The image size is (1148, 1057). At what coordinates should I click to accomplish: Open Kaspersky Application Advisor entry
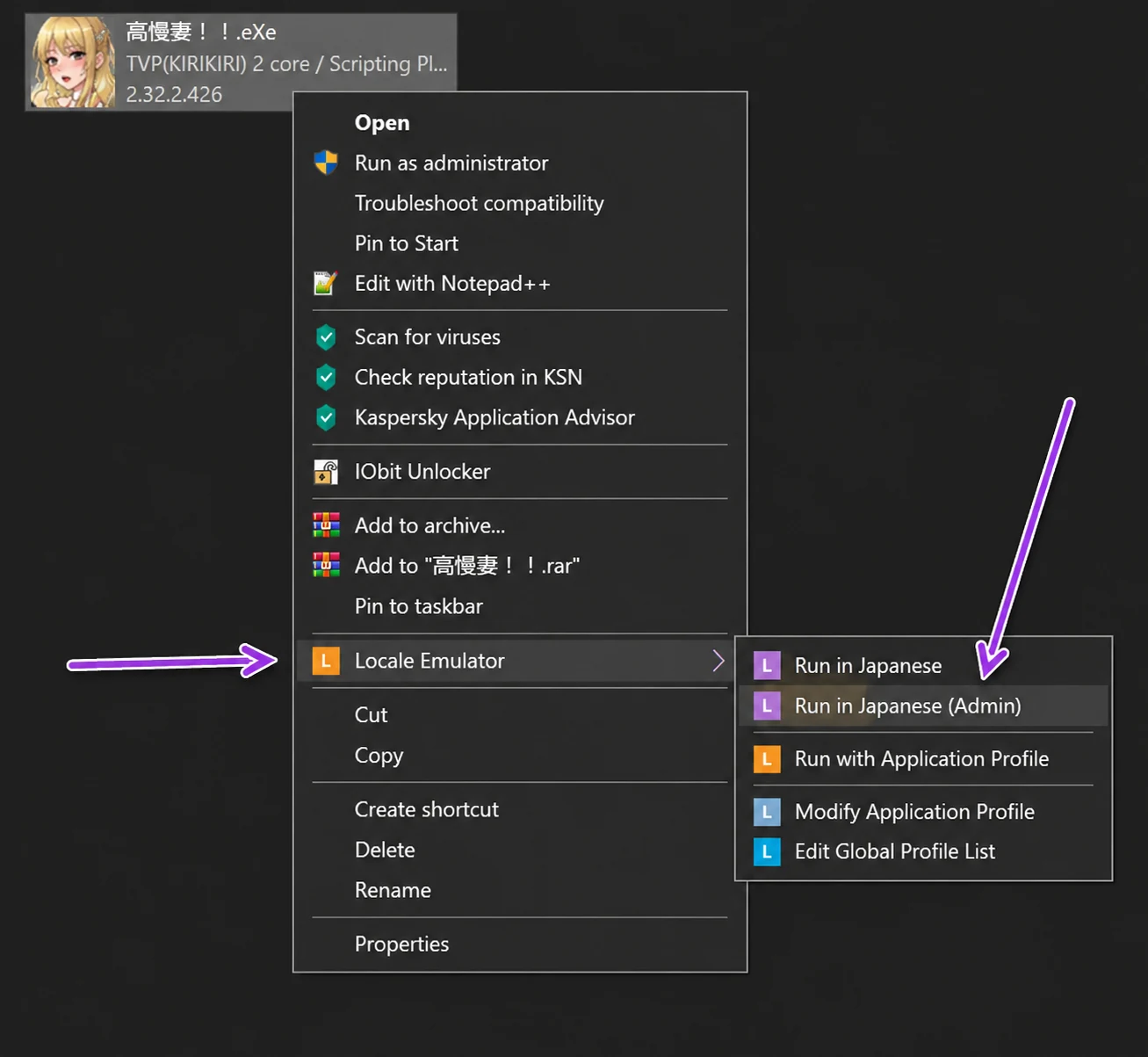[x=520, y=417]
